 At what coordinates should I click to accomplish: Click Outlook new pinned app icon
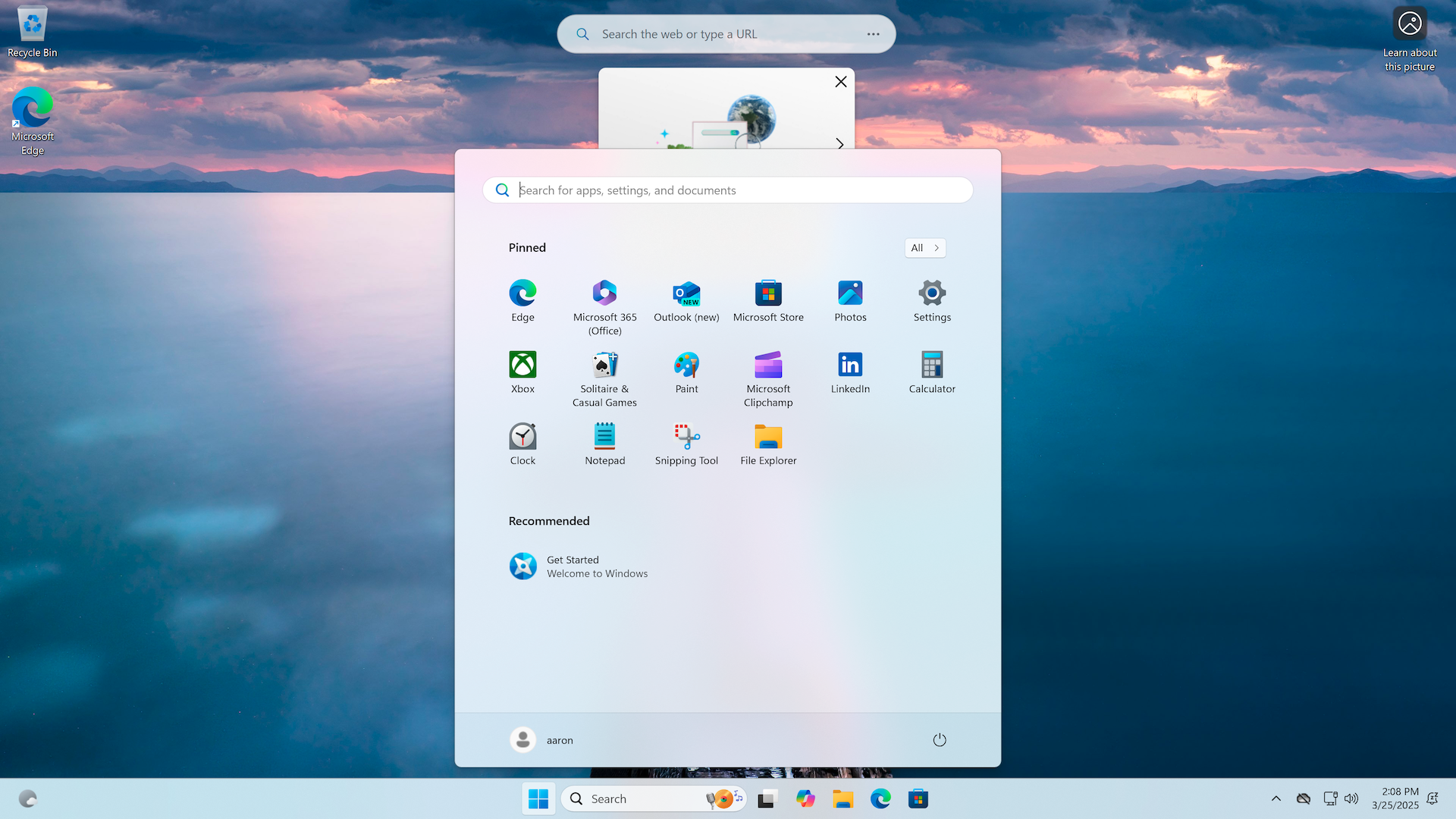coord(686,292)
